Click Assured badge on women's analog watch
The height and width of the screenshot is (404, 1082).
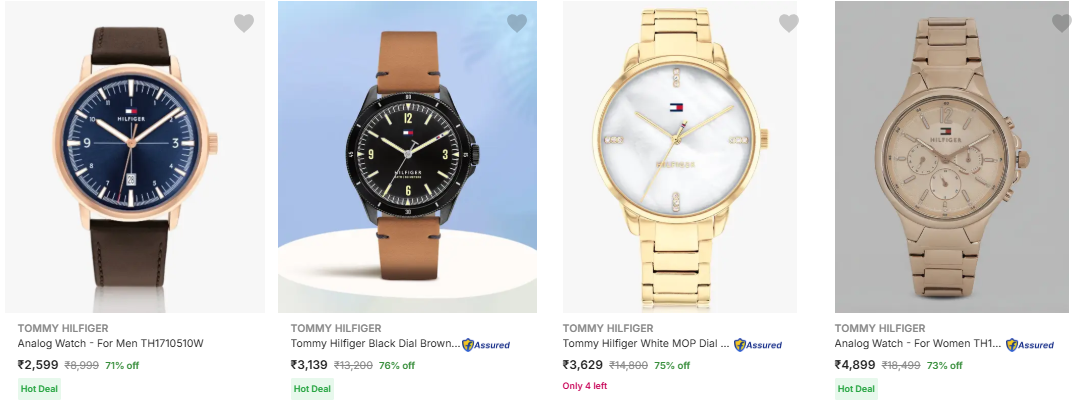tap(1031, 345)
